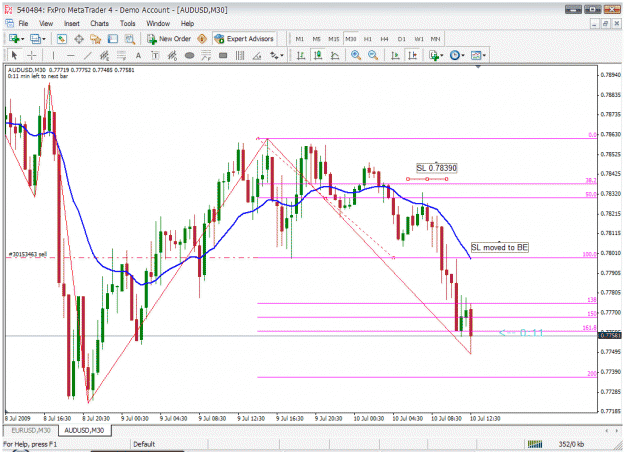Set timeframe to MN
Viewport: 625px width, 452px height.
coord(435,39)
